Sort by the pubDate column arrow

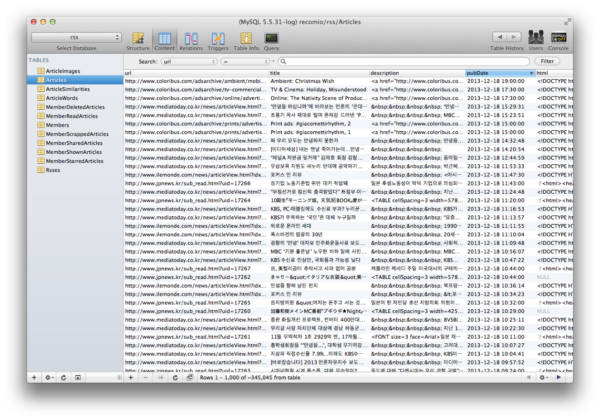(x=531, y=73)
